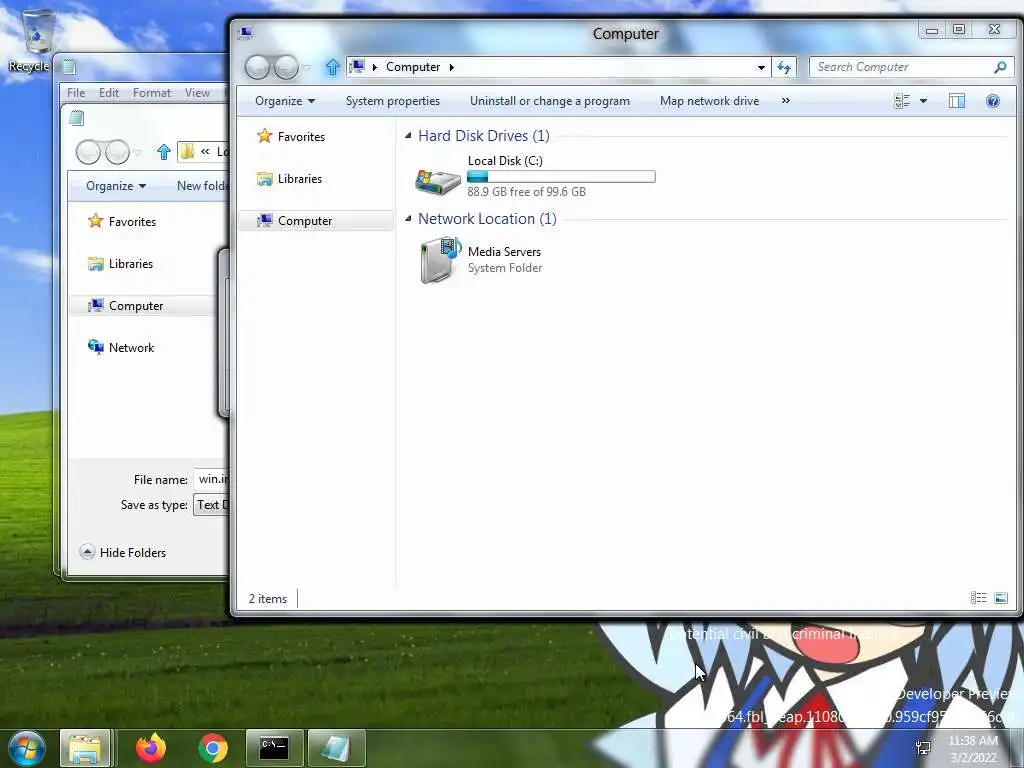Open address bar history dropdown in Computer window
The image size is (1024, 768).
pyautogui.click(x=761, y=67)
